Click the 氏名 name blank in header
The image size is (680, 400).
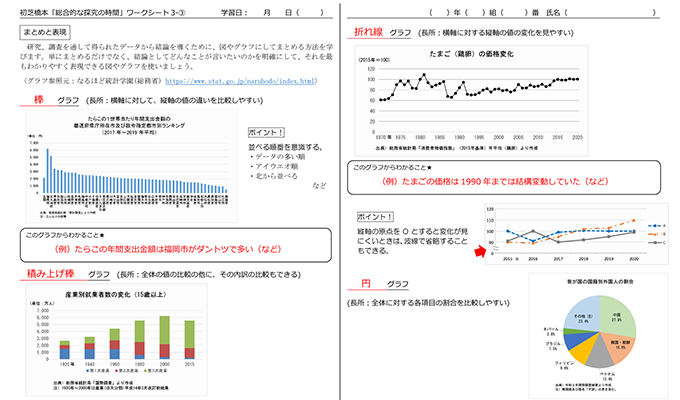611,13
